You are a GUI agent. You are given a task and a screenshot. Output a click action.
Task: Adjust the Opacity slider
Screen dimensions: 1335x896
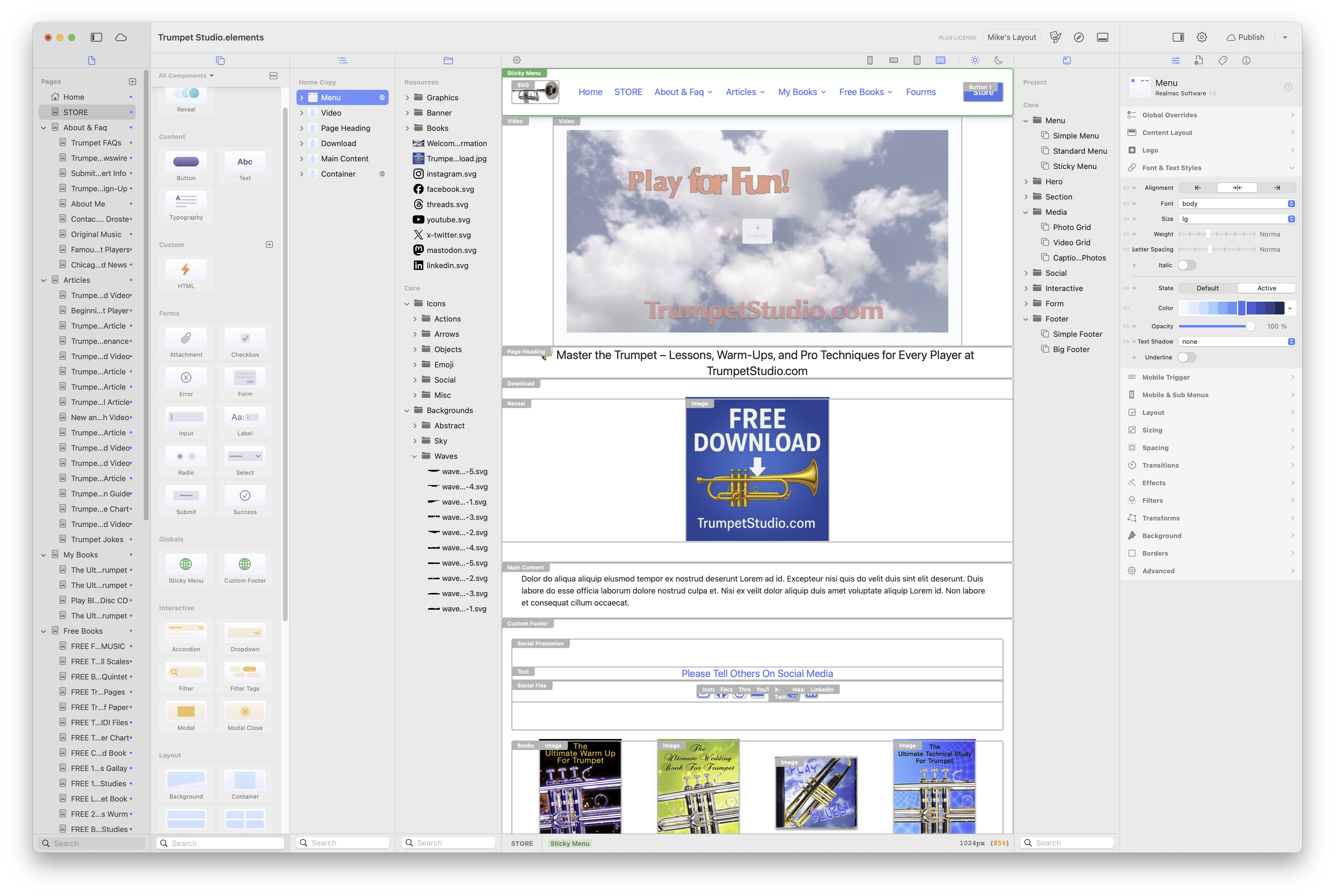(x=1217, y=326)
